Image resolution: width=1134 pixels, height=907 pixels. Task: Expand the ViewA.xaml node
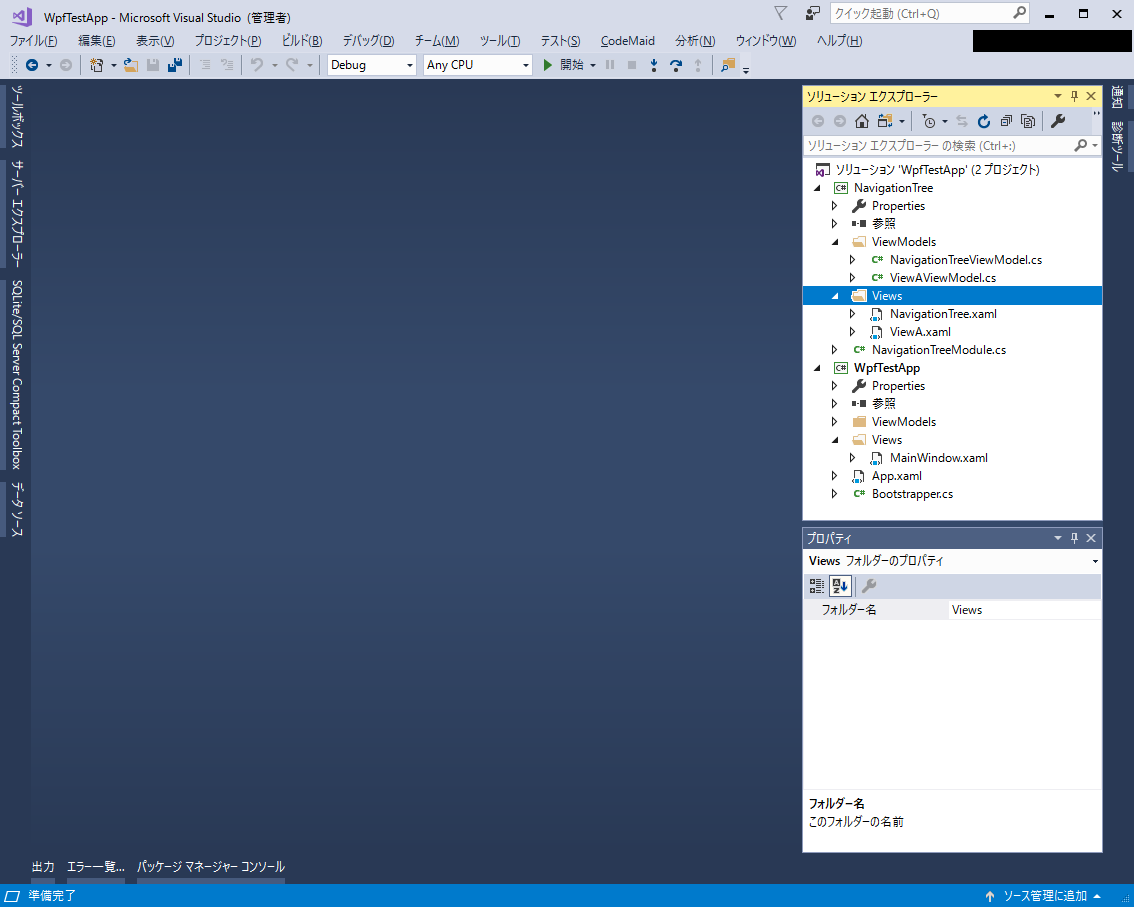pos(853,332)
